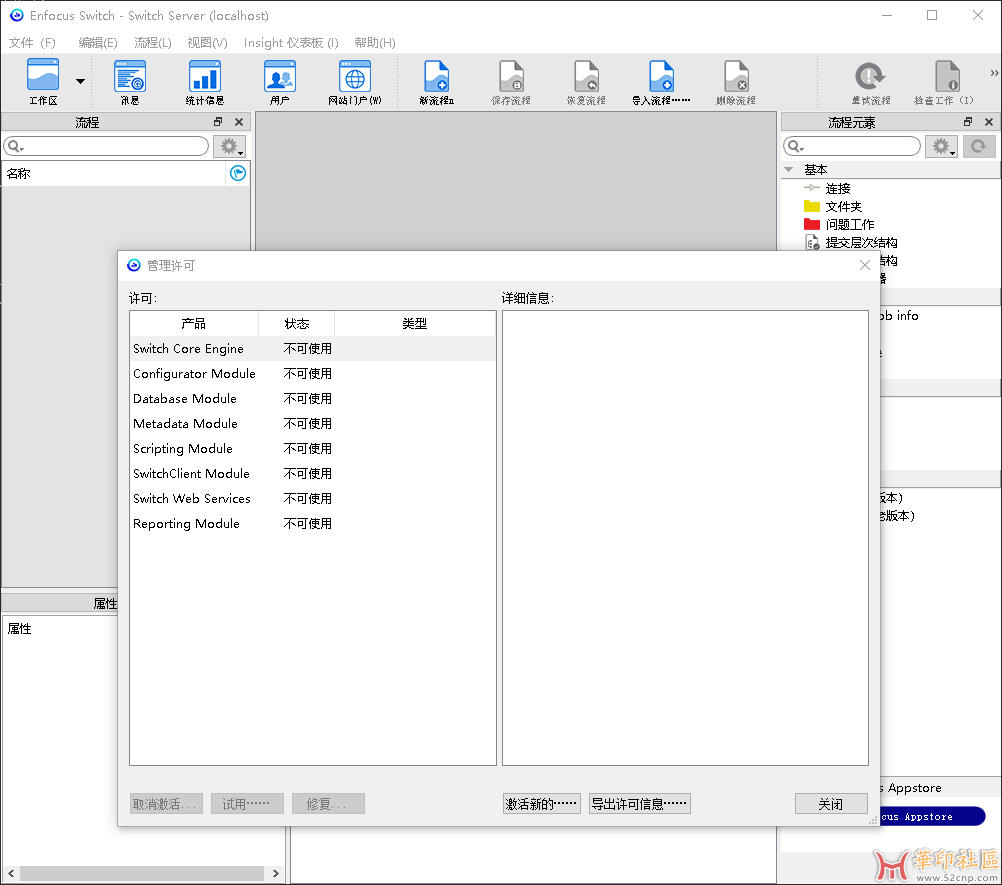
Task: Click the 类型 column header
Action: click(415, 323)
